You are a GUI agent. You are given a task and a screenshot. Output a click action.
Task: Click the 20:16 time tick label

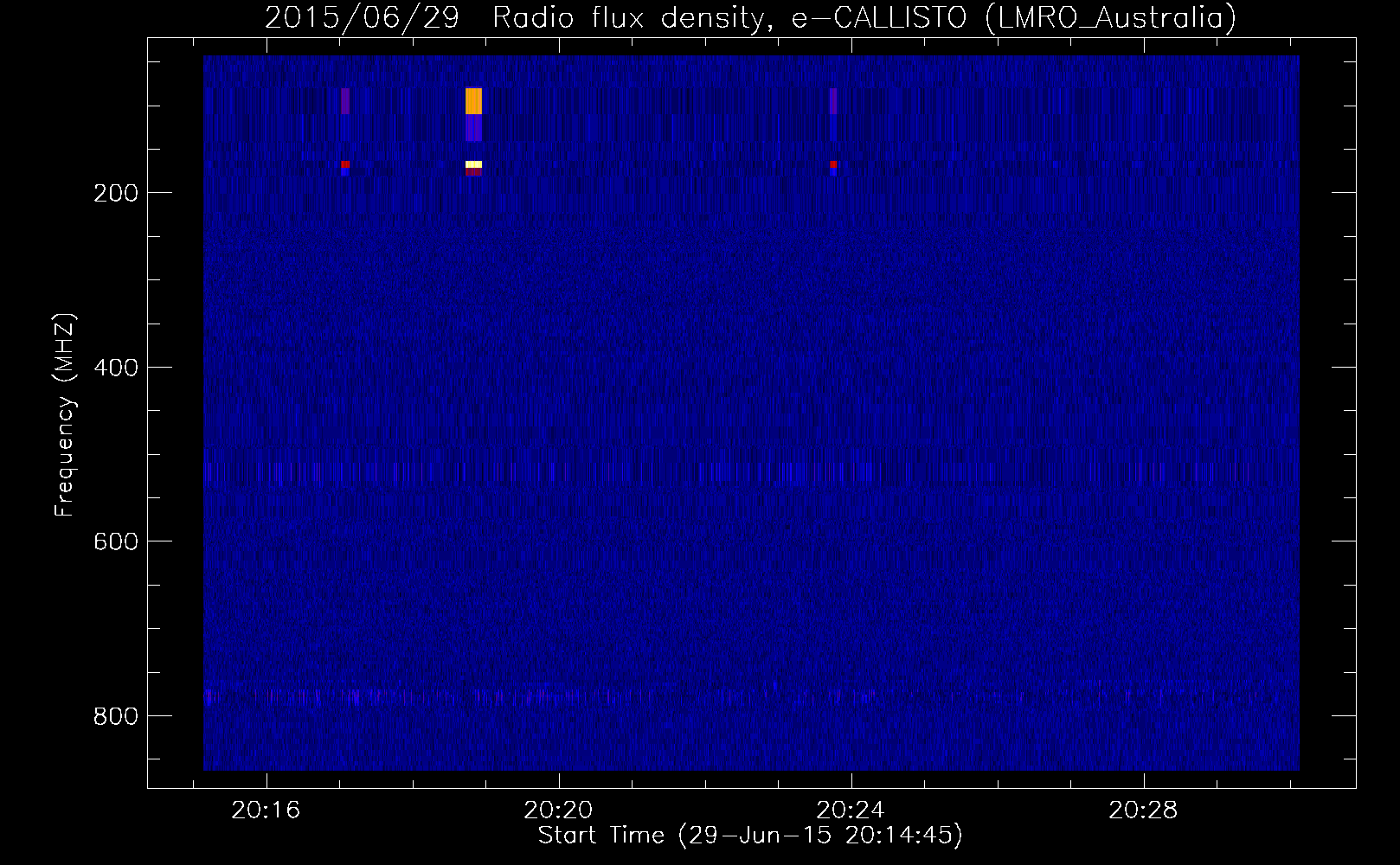click(x=267, y=811)
